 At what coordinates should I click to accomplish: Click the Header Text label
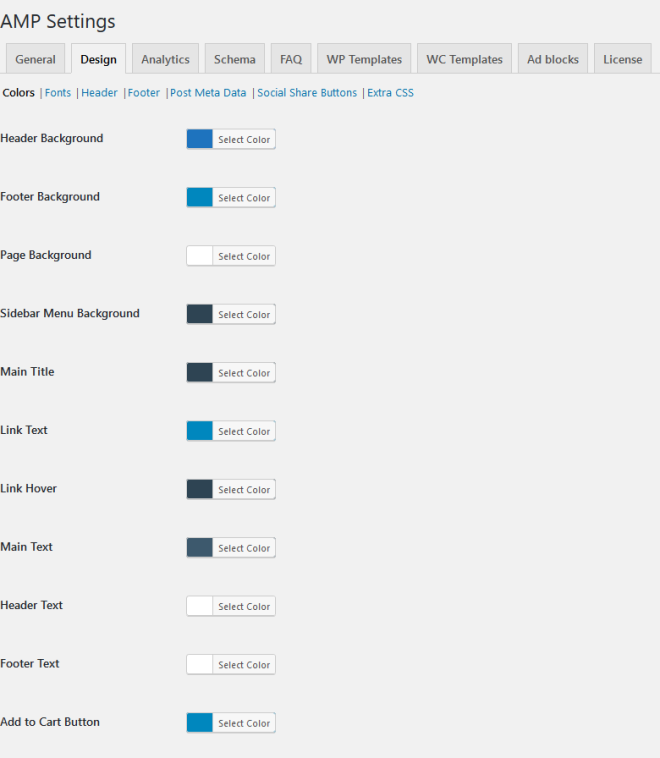click(31, 605)
